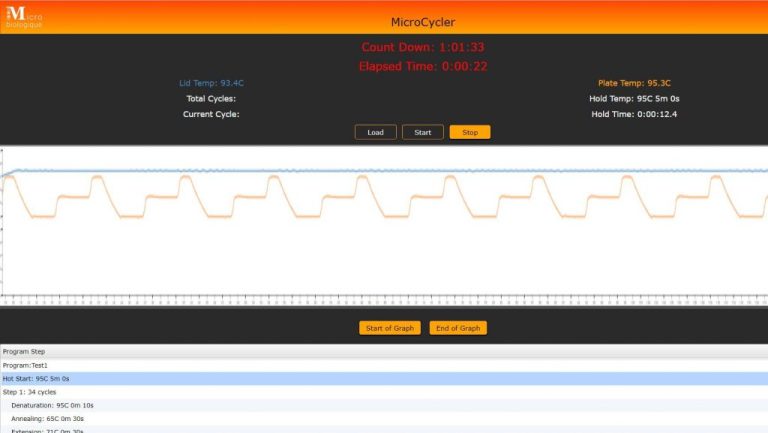Select the Hot Start: 95C 5m 0s row

pos(384,379)
